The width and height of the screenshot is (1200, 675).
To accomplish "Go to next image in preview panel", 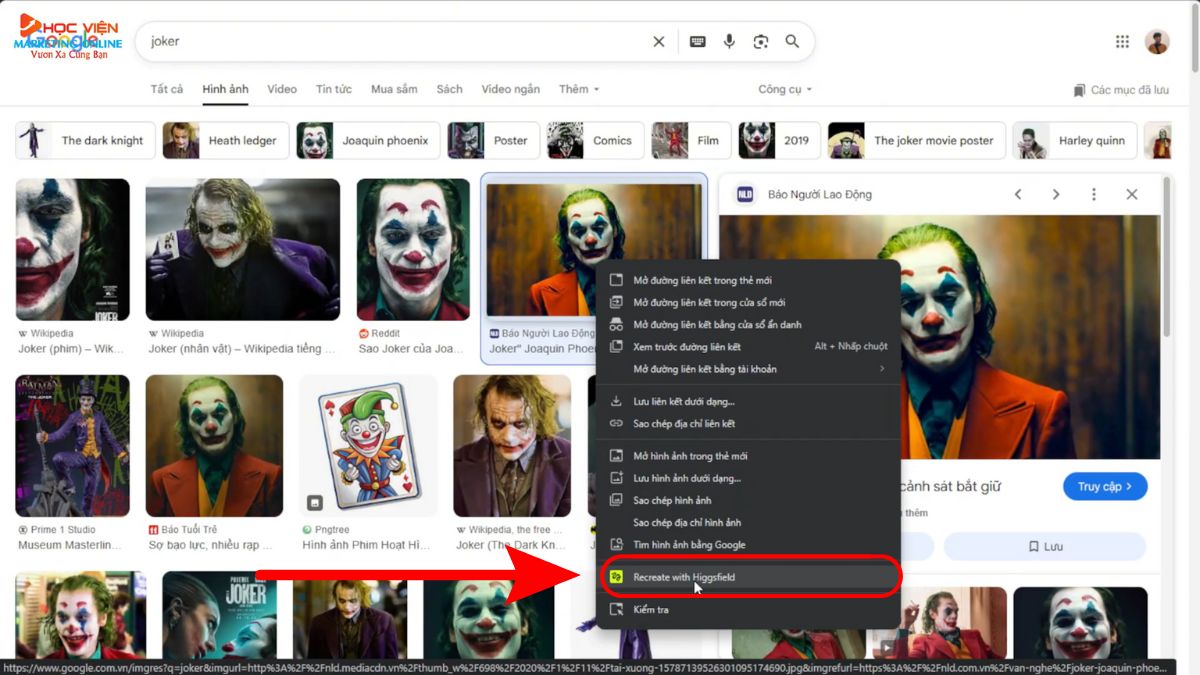I will tap(1055, 195).
